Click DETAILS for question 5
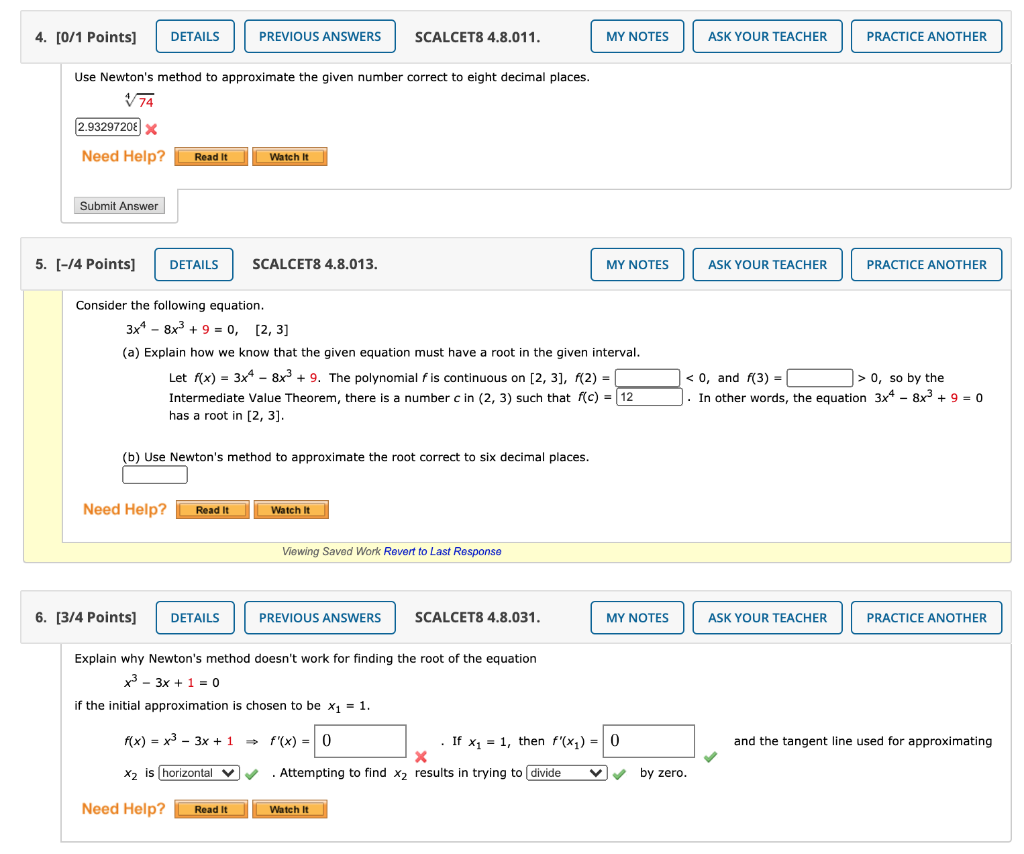This screenshot has width=1024, height=854. point(193,264)
